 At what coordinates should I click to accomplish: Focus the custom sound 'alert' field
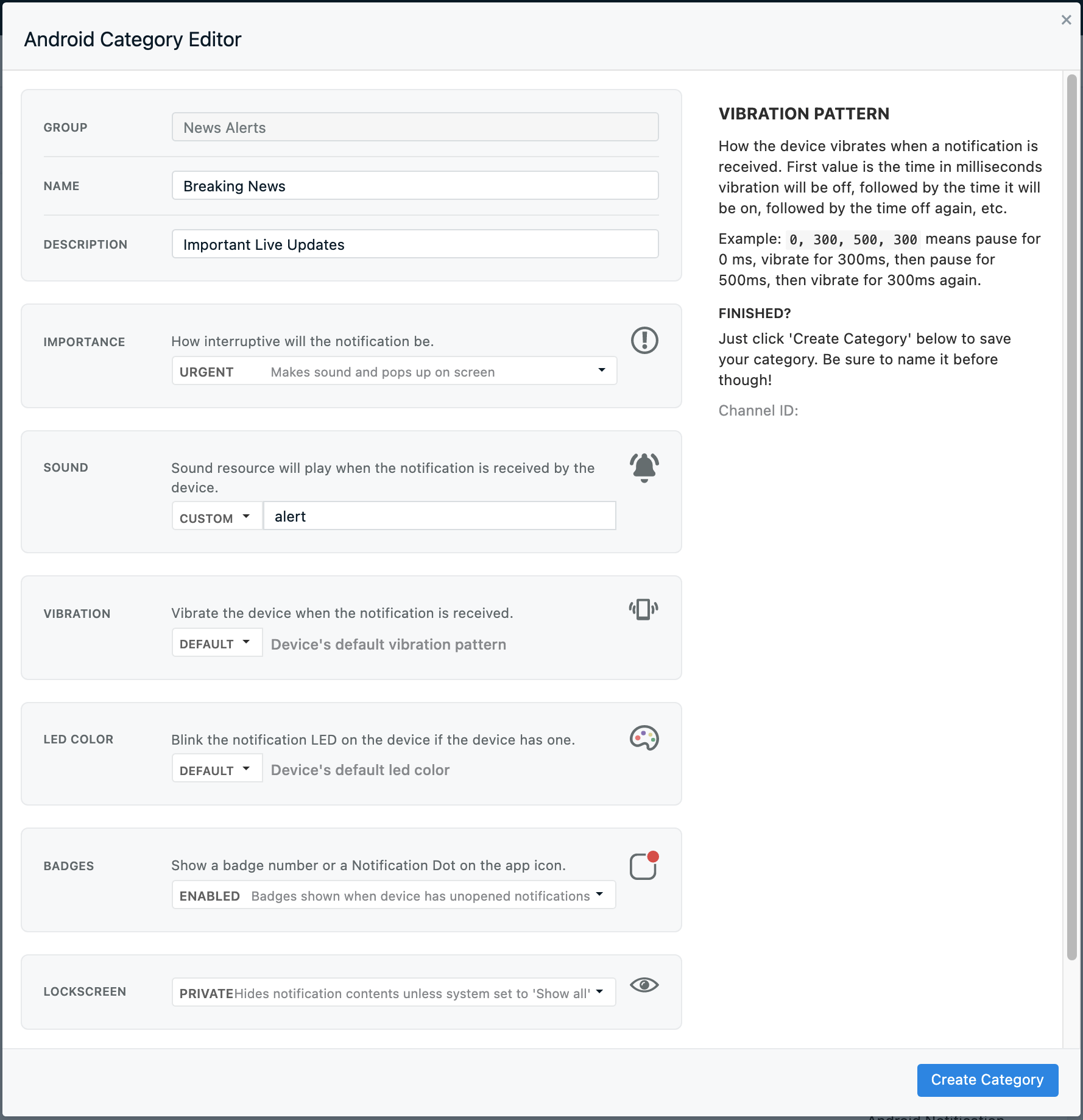[x=439, y=516]
